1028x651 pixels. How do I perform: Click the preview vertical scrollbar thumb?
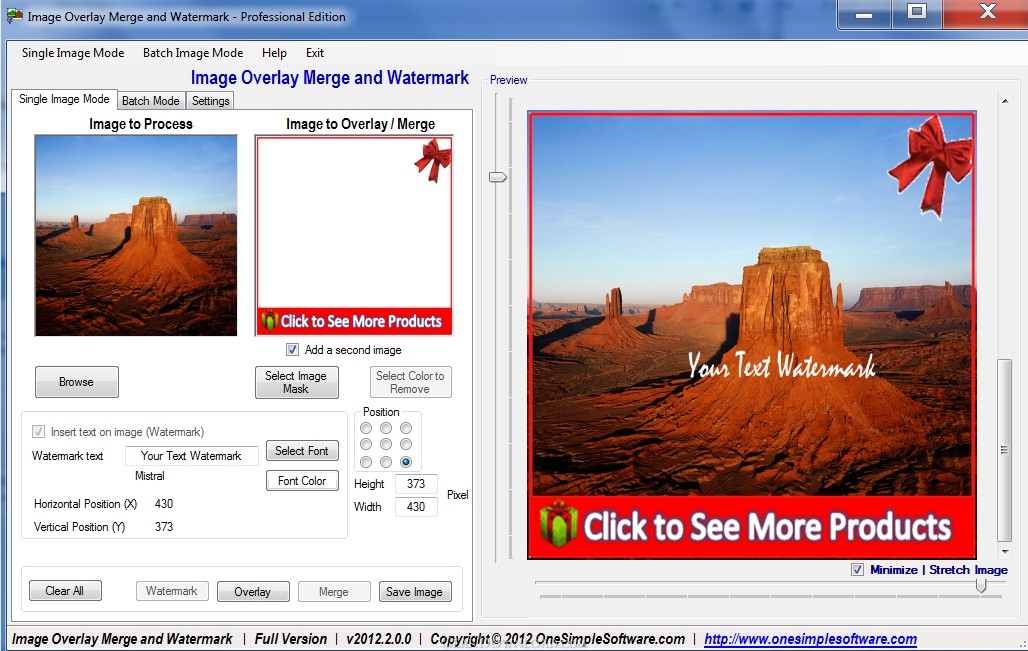point(1004,450)
